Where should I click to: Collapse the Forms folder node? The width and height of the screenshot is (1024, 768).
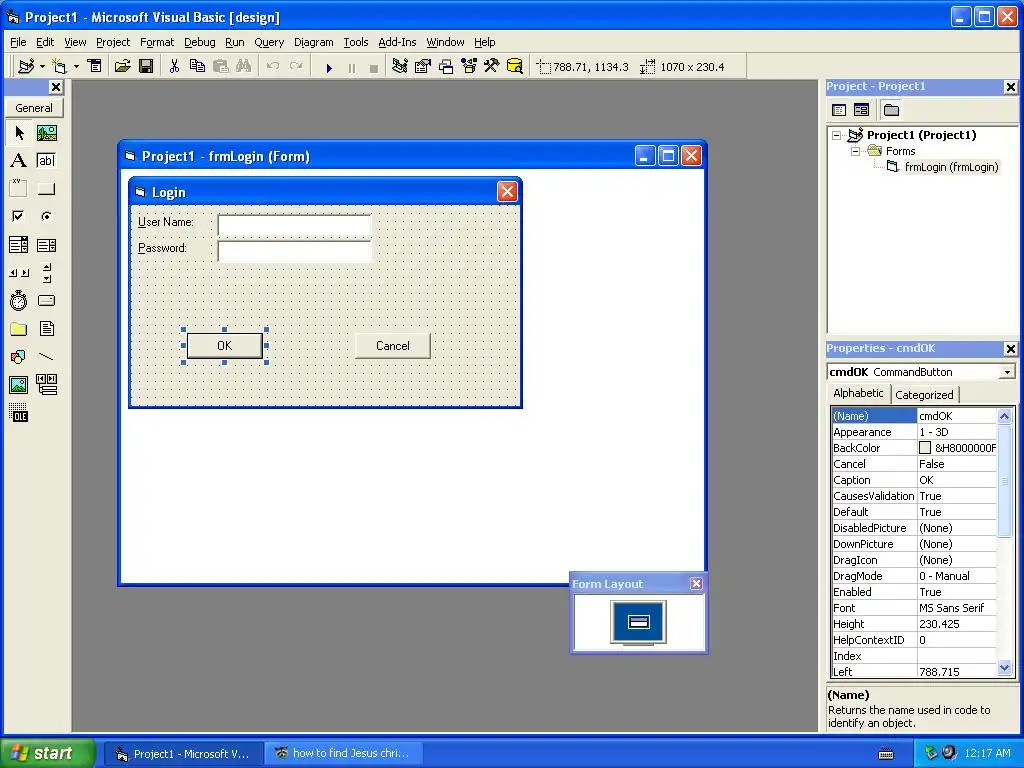pyautogui.click(x=856, y=151)
